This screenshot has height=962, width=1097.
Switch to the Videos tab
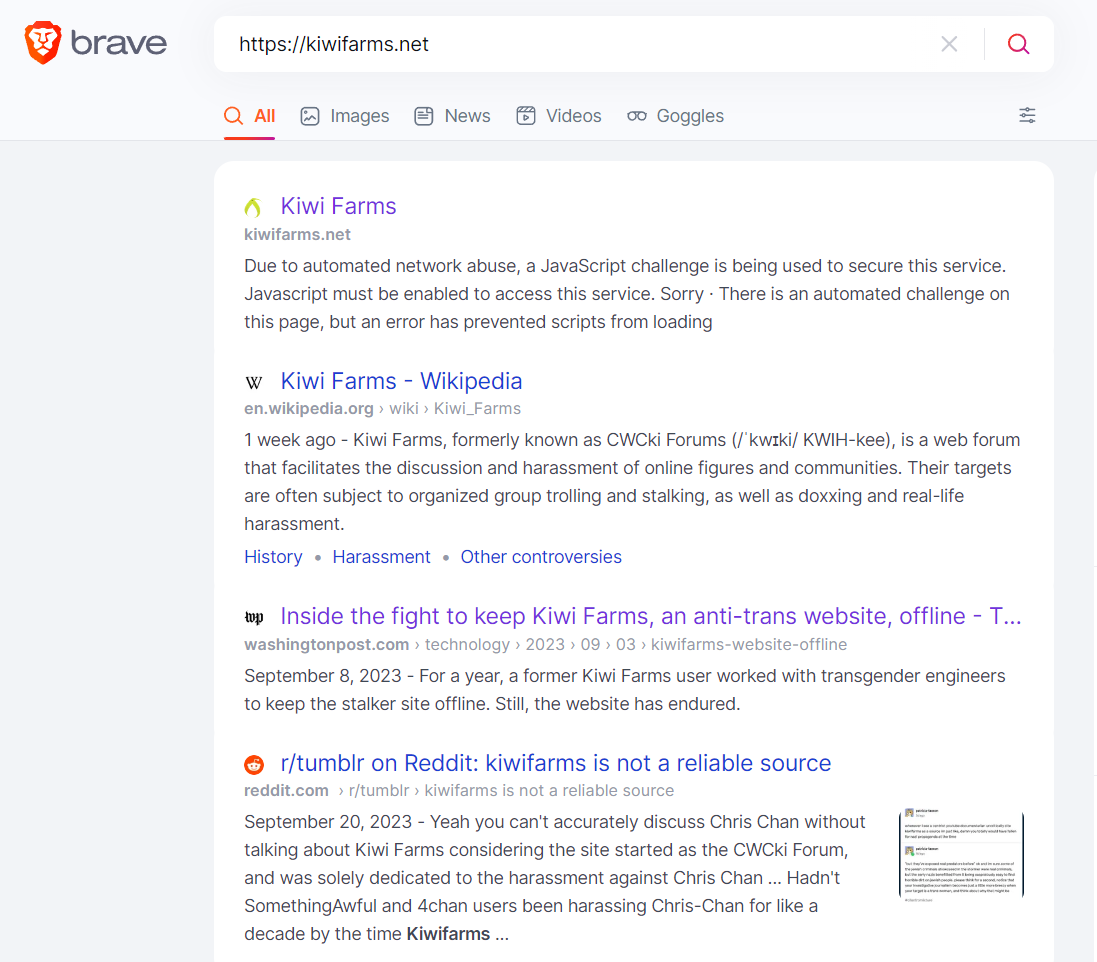(558, 116)
